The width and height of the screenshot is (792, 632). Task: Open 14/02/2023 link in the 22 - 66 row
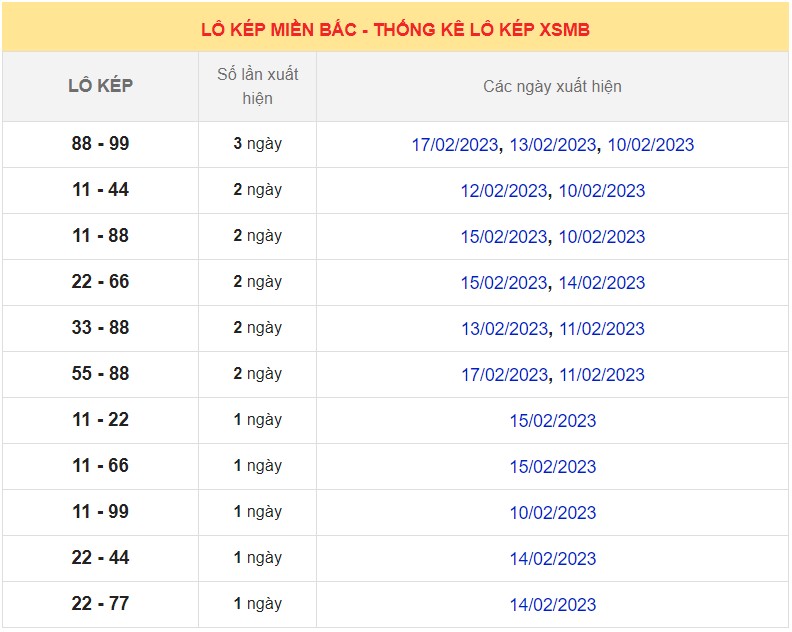pos(601,283)
